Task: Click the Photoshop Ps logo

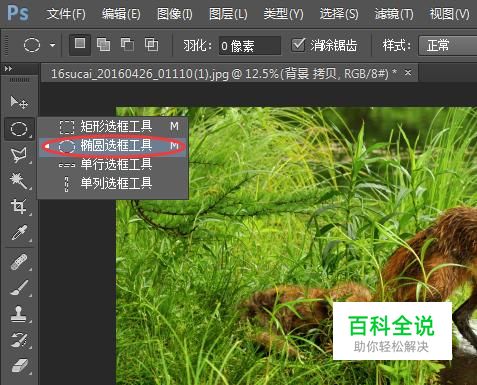Action: click(18, 13)
